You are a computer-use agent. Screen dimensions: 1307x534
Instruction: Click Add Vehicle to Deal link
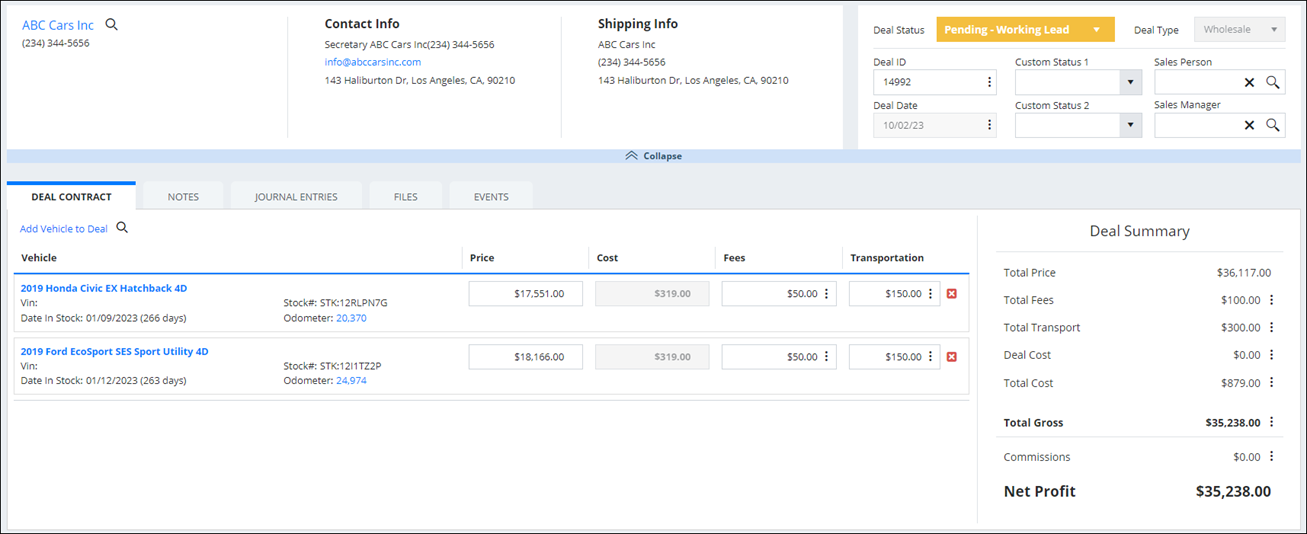pyautogui.click(x=64, y=229)
